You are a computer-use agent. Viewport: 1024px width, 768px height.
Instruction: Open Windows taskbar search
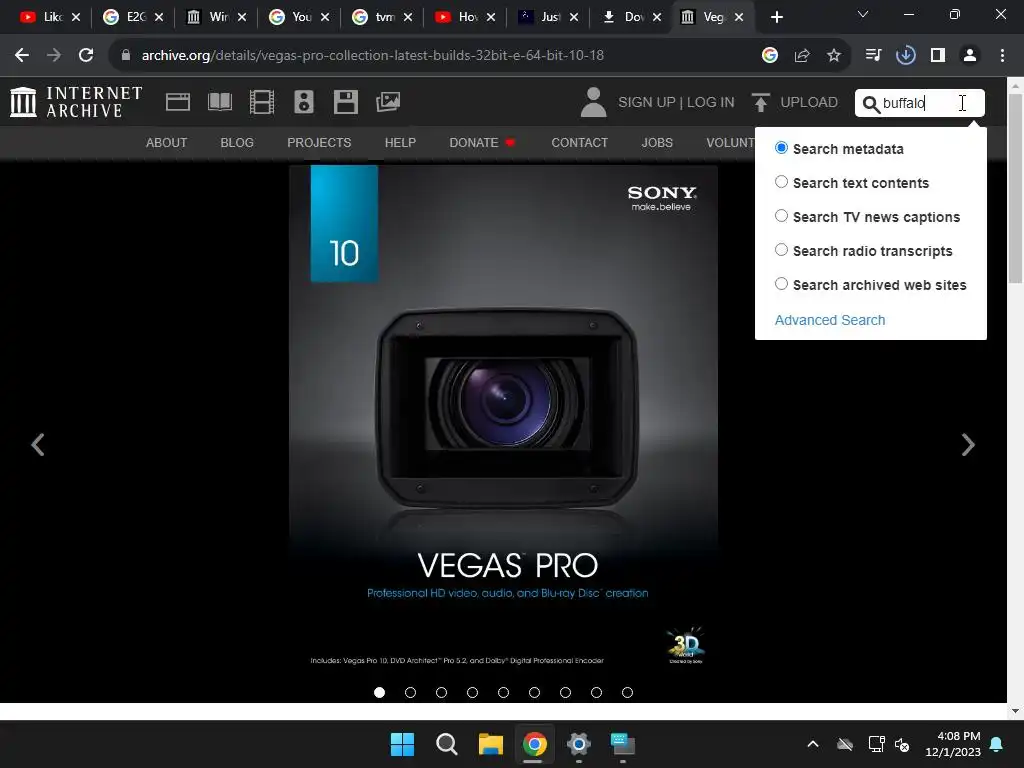pyautogui.click(x=447, y=744)
